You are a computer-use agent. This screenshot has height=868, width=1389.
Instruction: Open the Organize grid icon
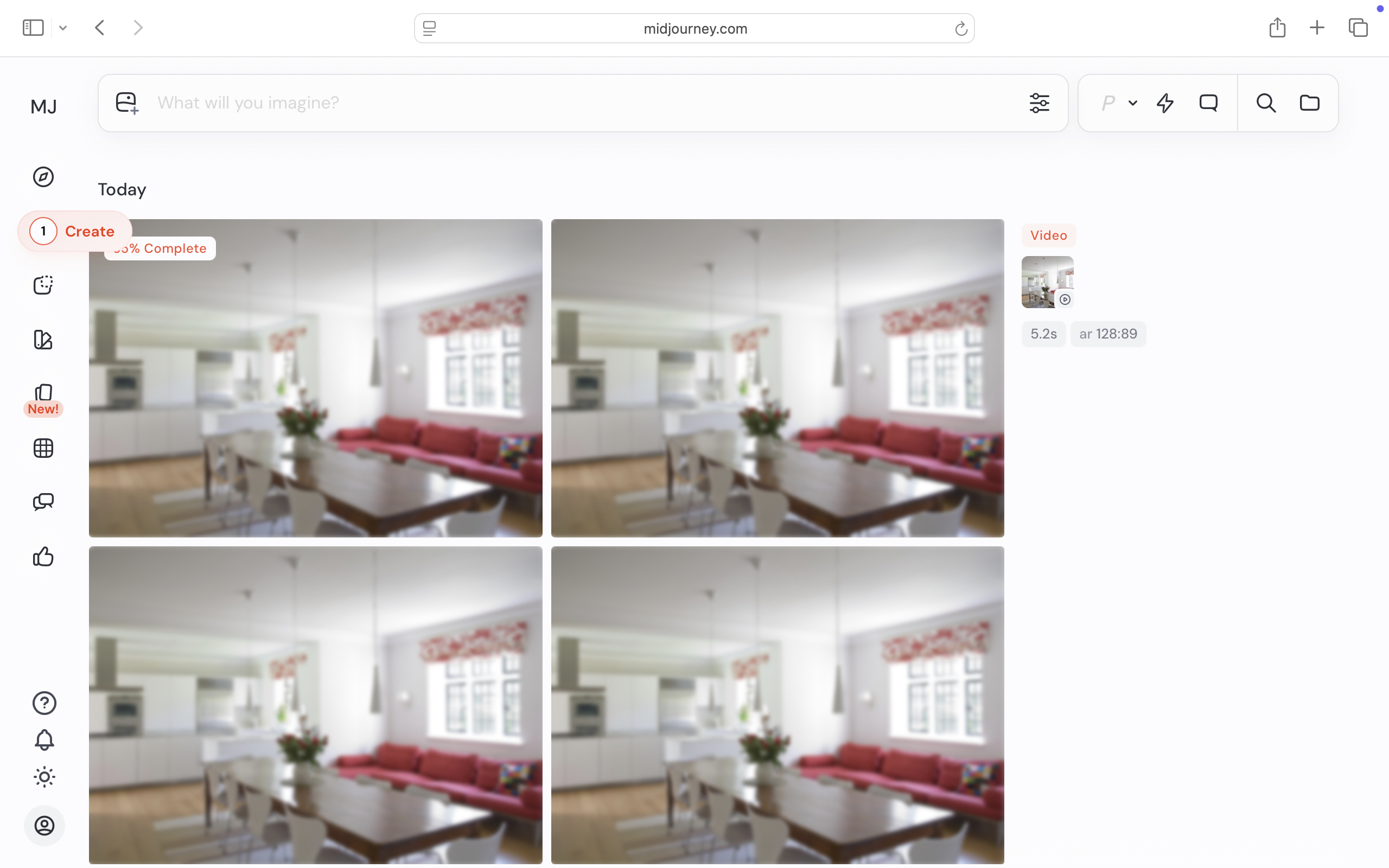point(43,448)
